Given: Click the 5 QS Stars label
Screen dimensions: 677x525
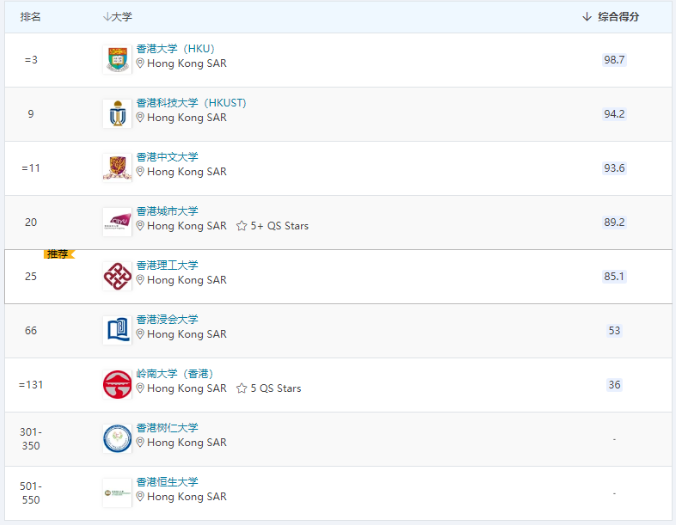Looking at the screenshot, I should 276,388.
